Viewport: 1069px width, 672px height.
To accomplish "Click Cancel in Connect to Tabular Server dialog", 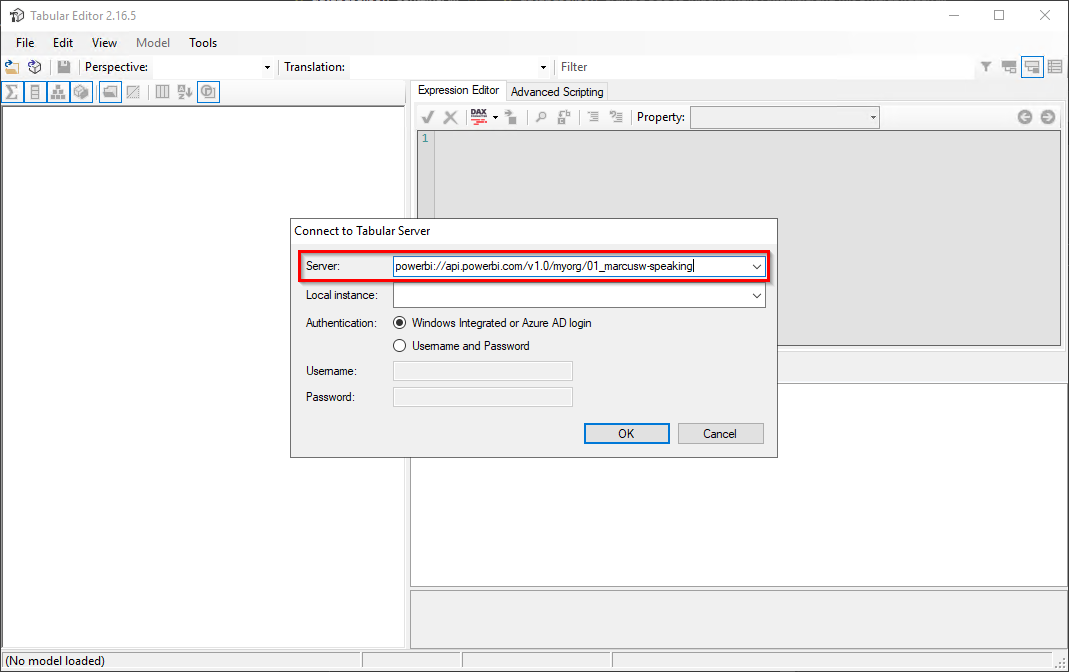I will [720, 433].
